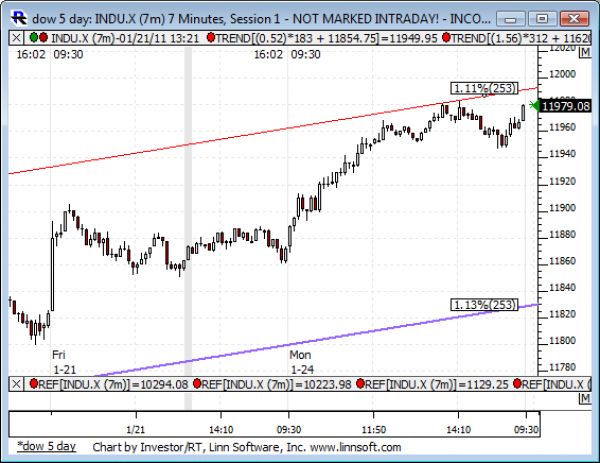Select the 1.11%(253) trendline label
Image resolution: width=600 pixels, height=463 pixels.
click(x=484, y=88)
